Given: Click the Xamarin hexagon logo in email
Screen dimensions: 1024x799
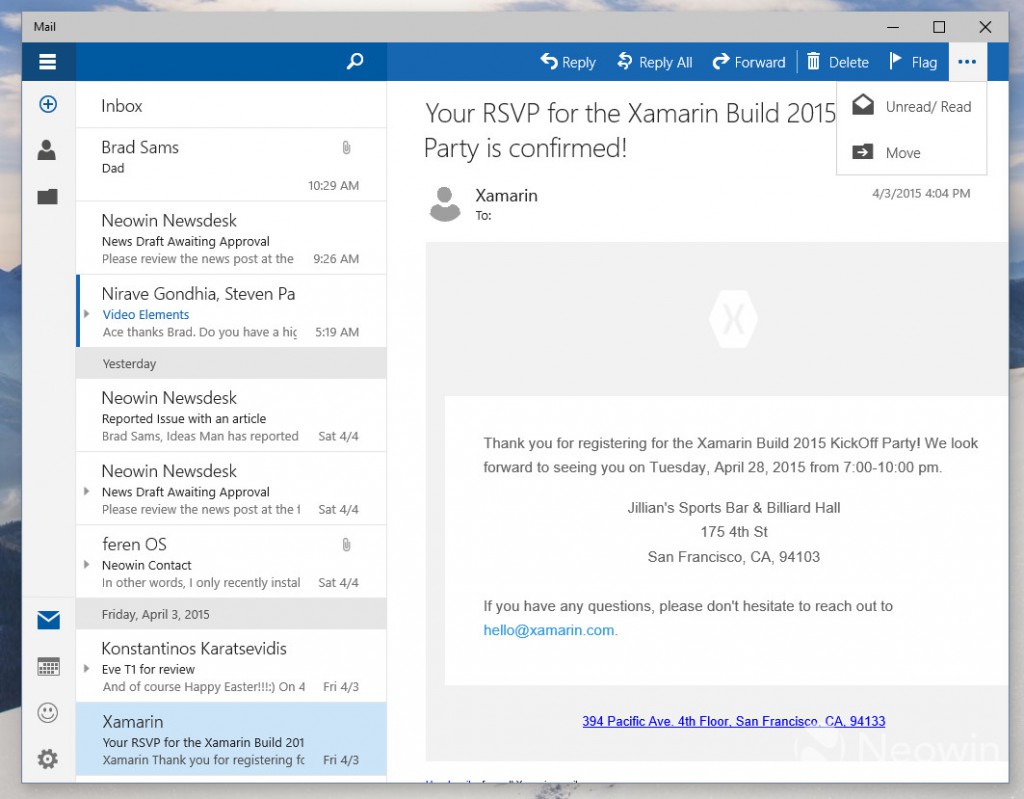Looking at the screenshot, I should pos(733,319).
